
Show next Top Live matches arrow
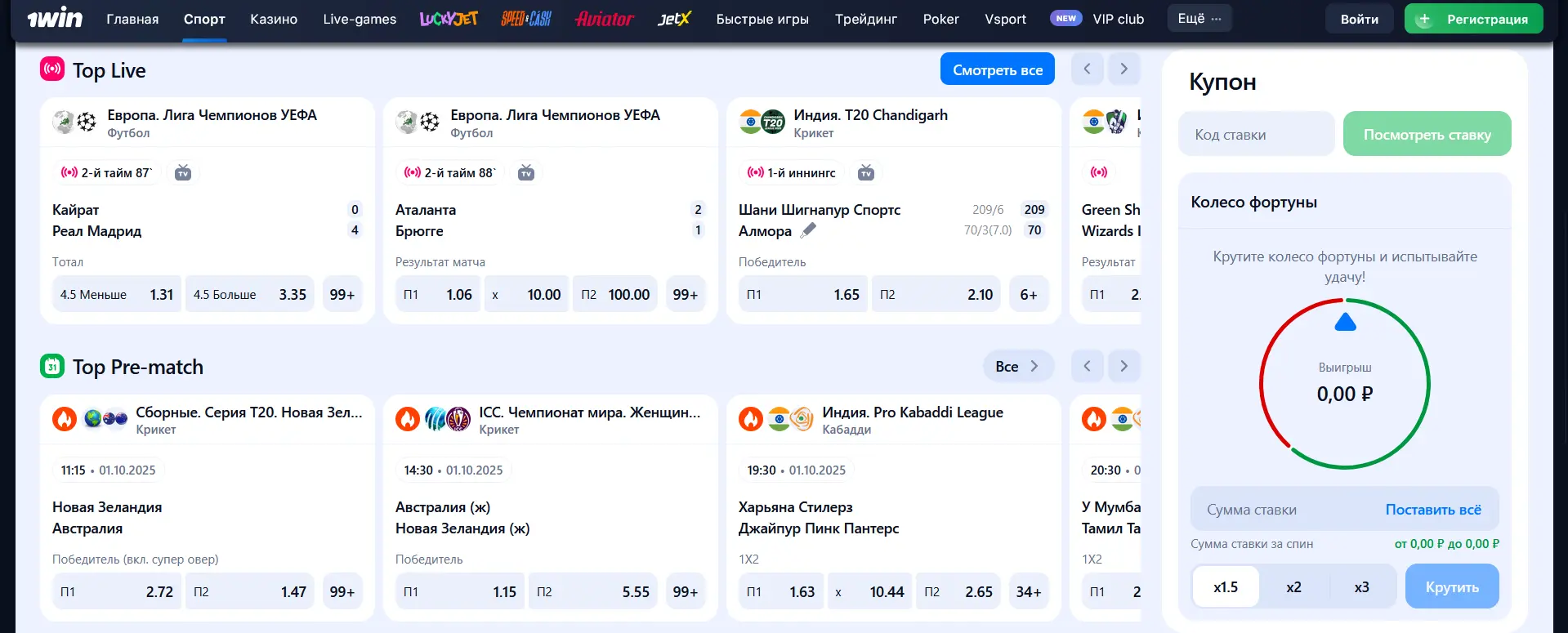[x=1124, y=69]
